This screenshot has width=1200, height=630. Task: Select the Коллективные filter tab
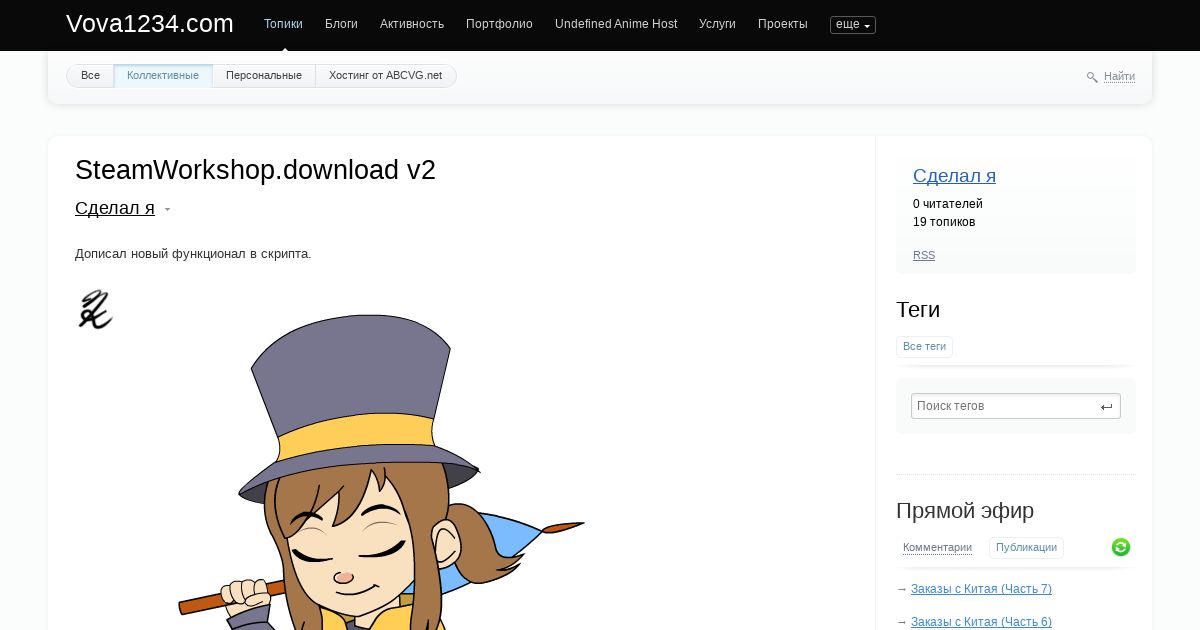click(163, 76)
